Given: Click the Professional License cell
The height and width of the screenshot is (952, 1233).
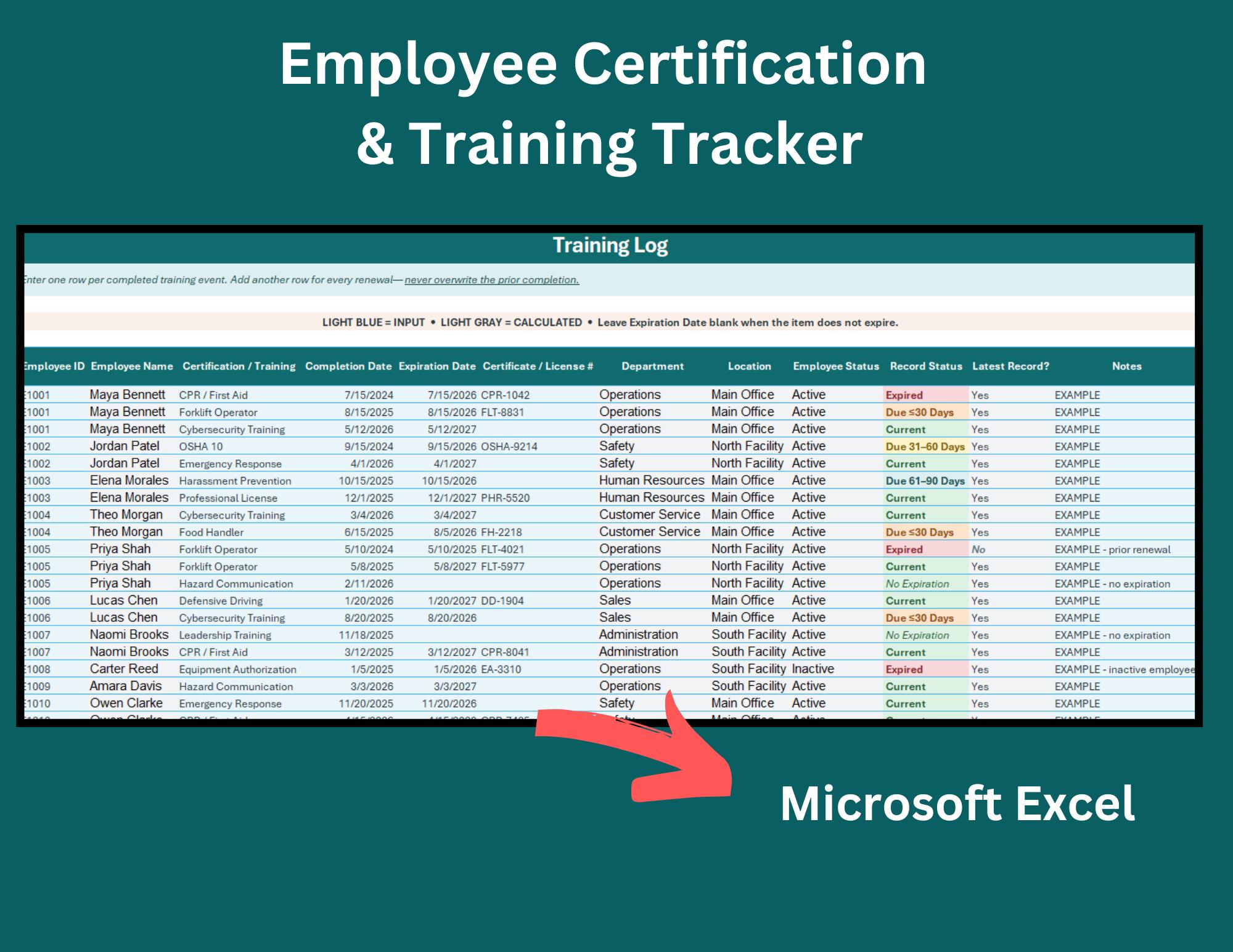Looking at the screenshot, I should coord(228,498).
